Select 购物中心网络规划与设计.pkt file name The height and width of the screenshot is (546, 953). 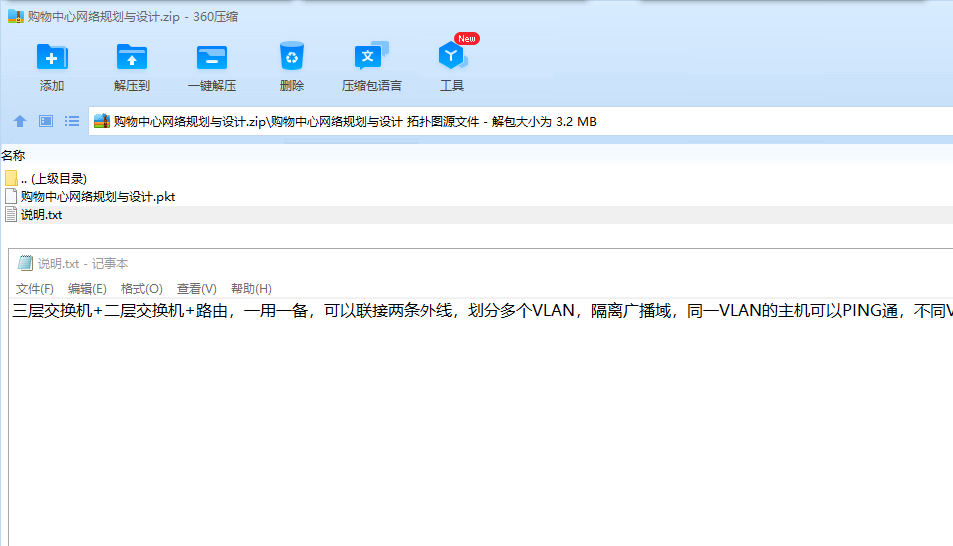pos(98,196)
